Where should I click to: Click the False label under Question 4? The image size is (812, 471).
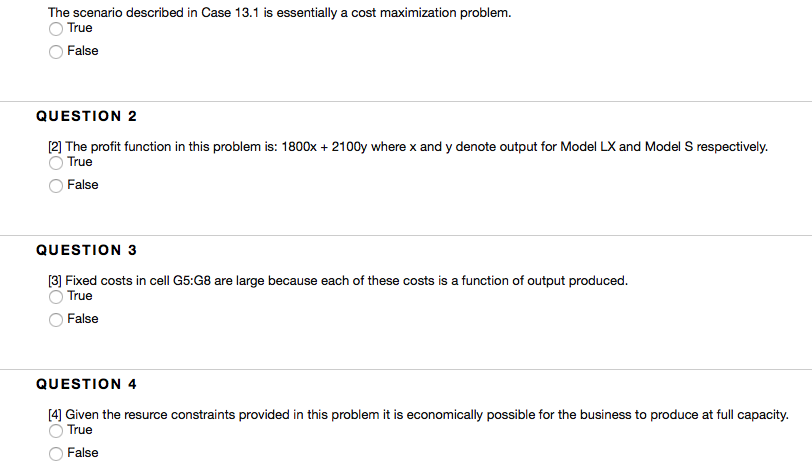(83, 453)
